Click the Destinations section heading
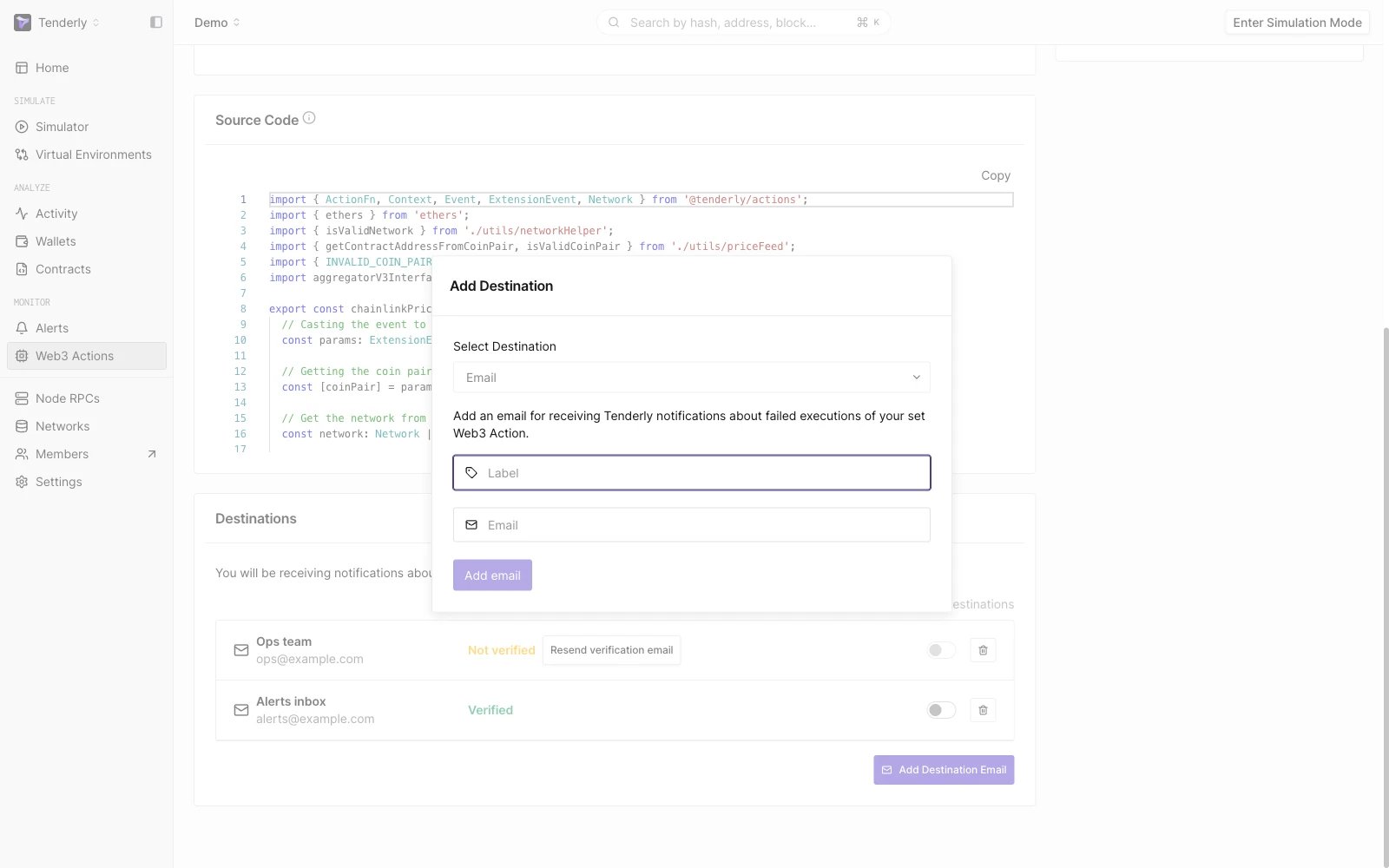This screenshot has height=868, width=1389. 256,518
